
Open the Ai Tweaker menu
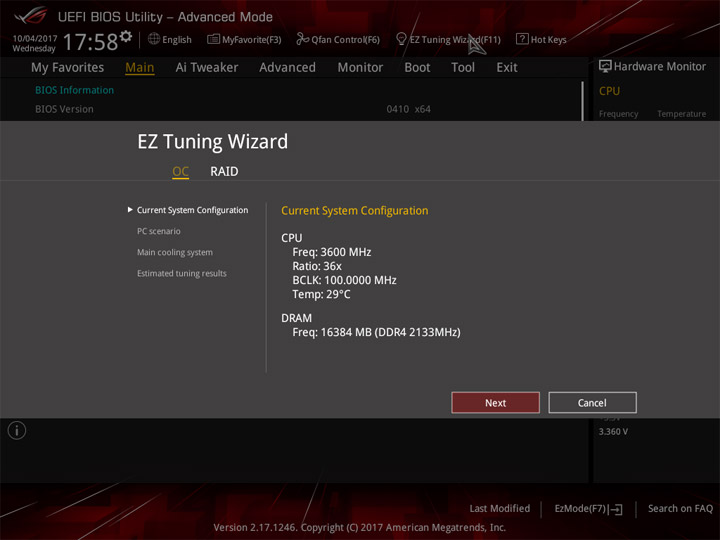pos(207,68)
